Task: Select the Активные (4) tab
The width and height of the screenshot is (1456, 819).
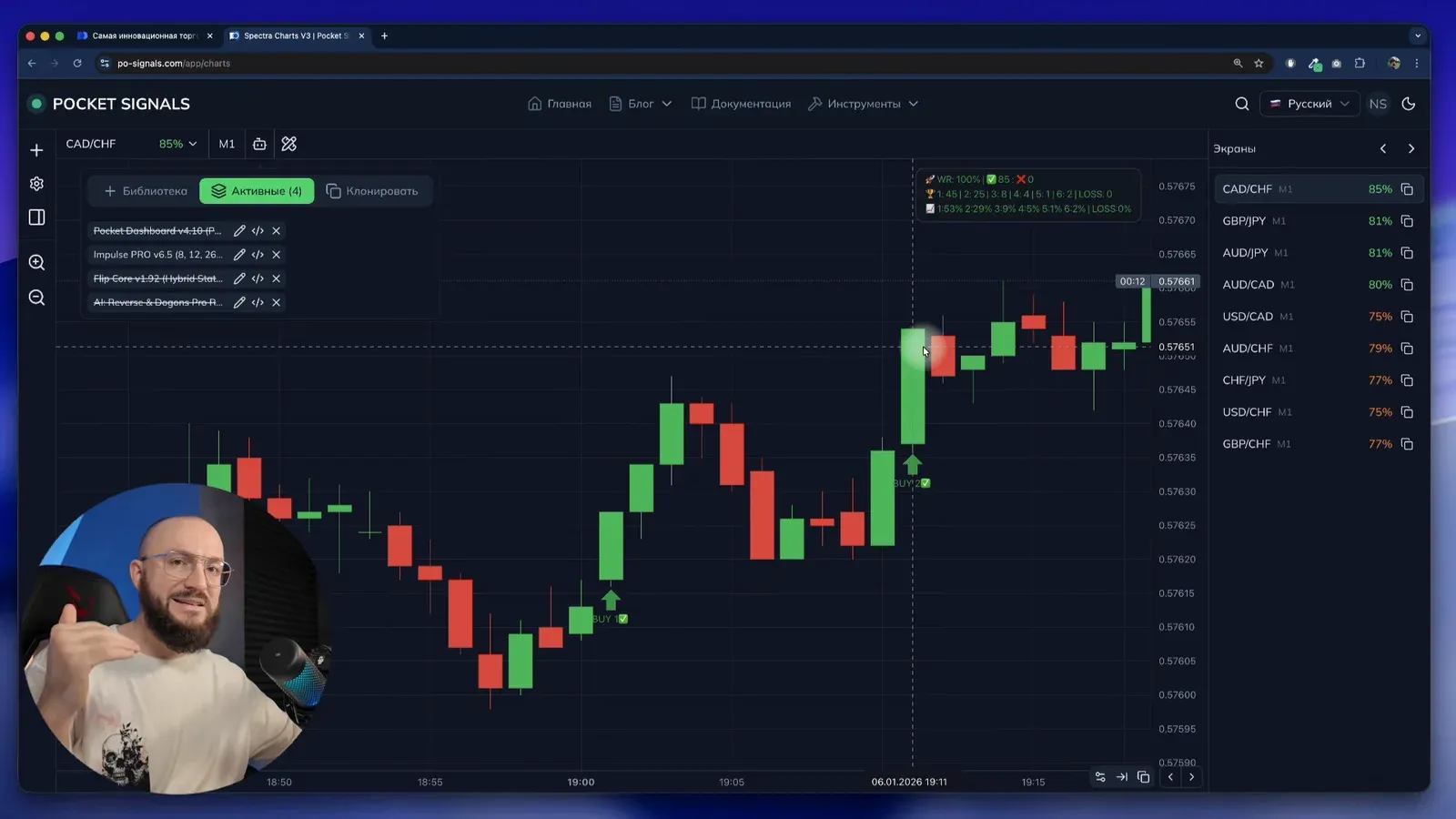Action: (257, 191)
